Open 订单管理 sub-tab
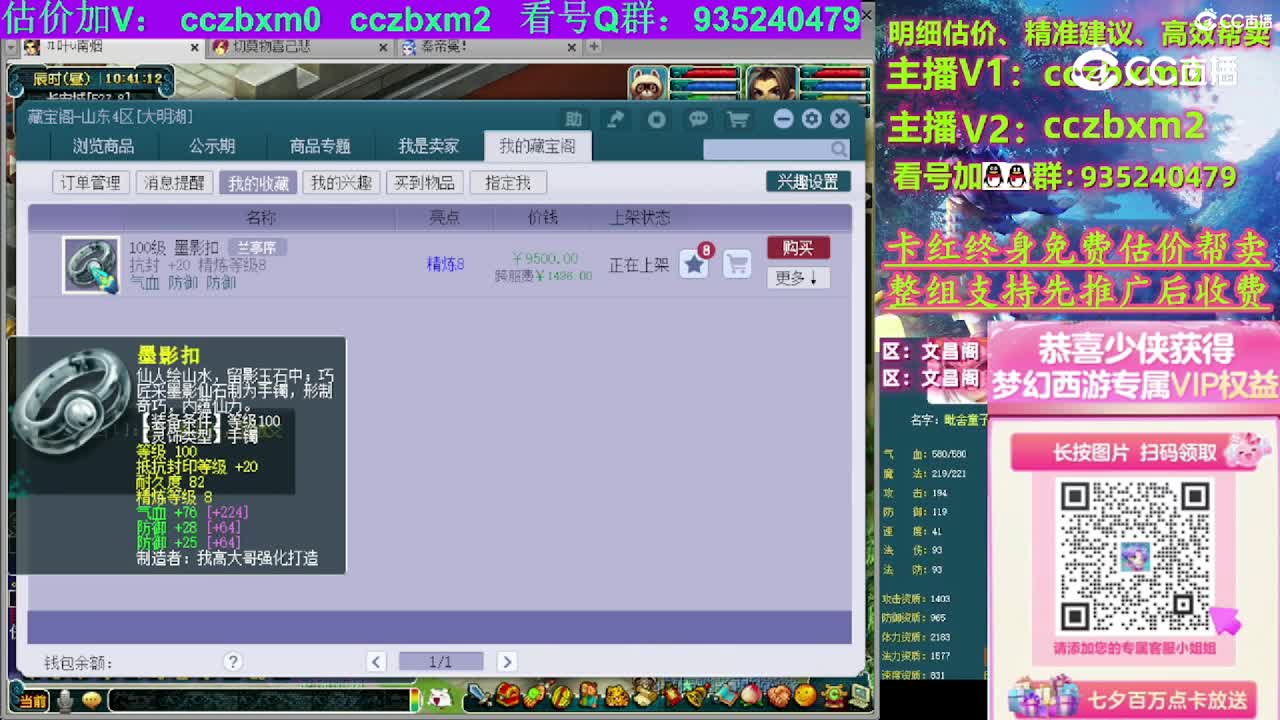The height and width of the screenshot is (720, 1280). click(x=90, y=183)
